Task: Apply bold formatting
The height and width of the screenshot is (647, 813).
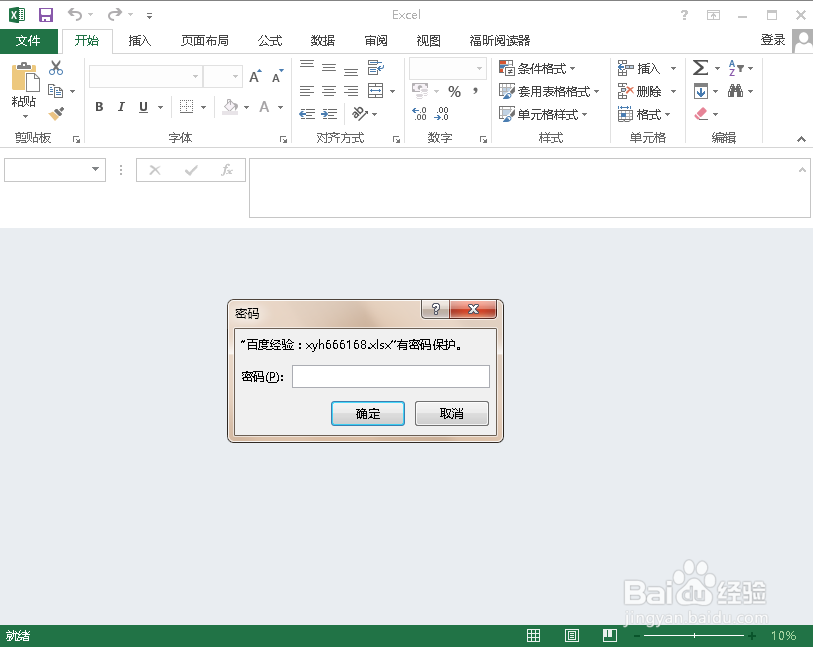Action: pyautogui.click(x=98, y=106)
